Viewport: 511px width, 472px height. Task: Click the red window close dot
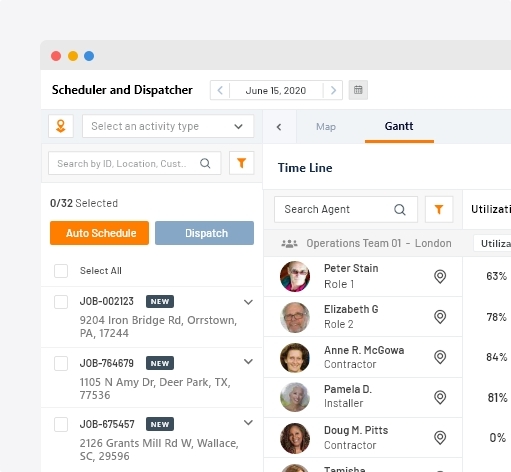56,56
